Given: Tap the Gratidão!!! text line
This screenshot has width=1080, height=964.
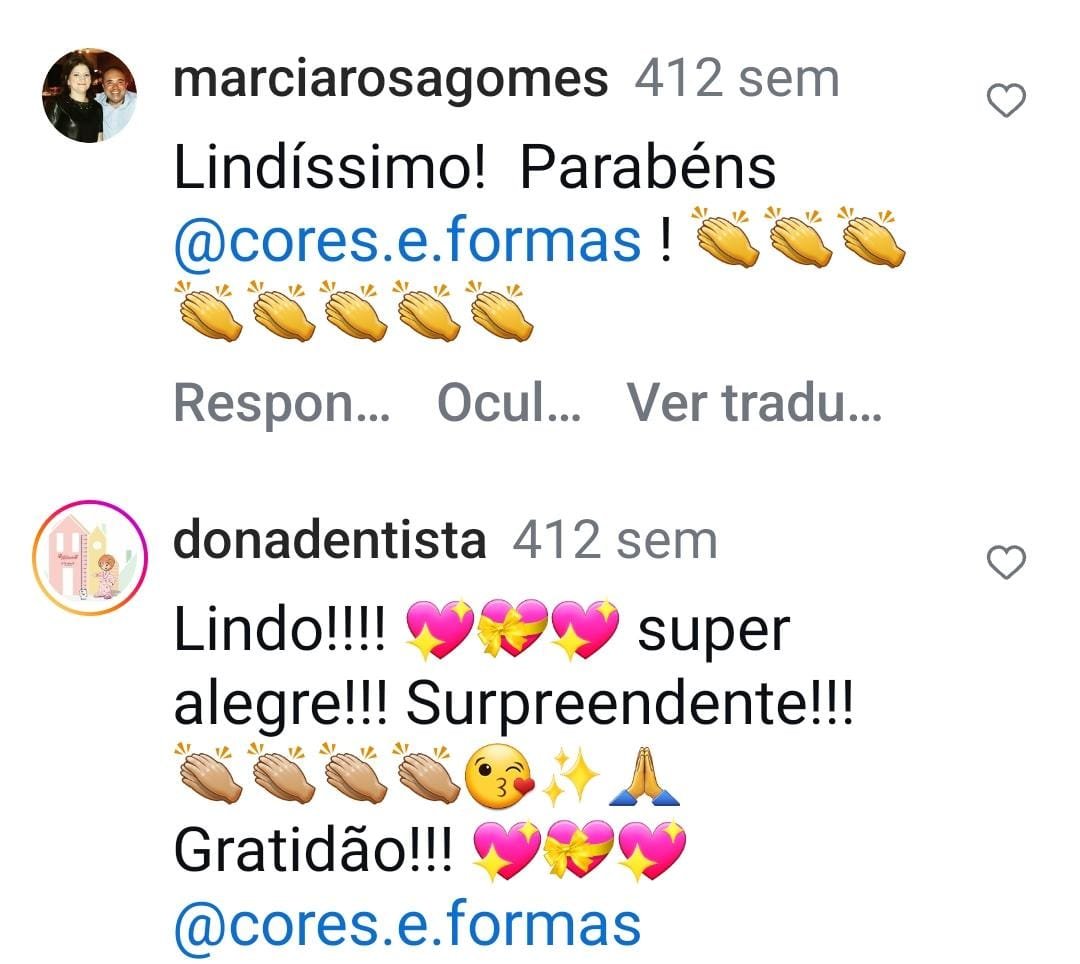Looking at the screenshot, I should (314, 850).
